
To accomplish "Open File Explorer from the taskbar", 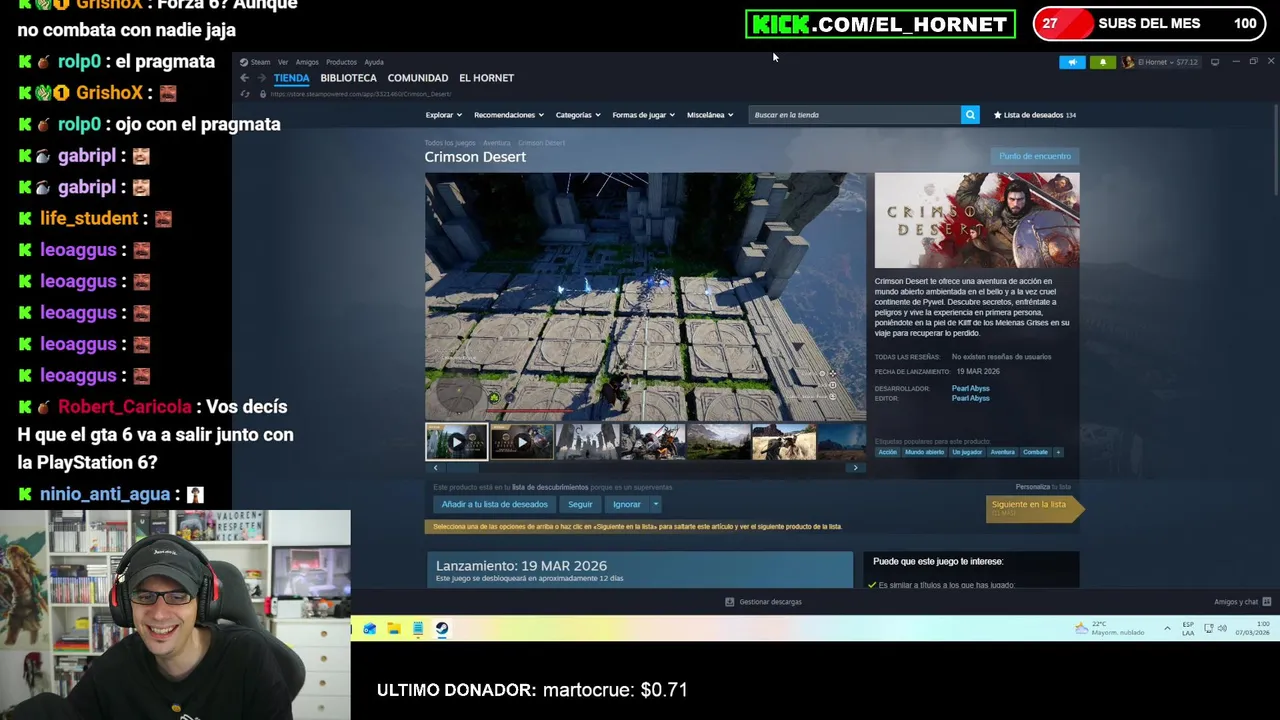I will pos(394,629).
